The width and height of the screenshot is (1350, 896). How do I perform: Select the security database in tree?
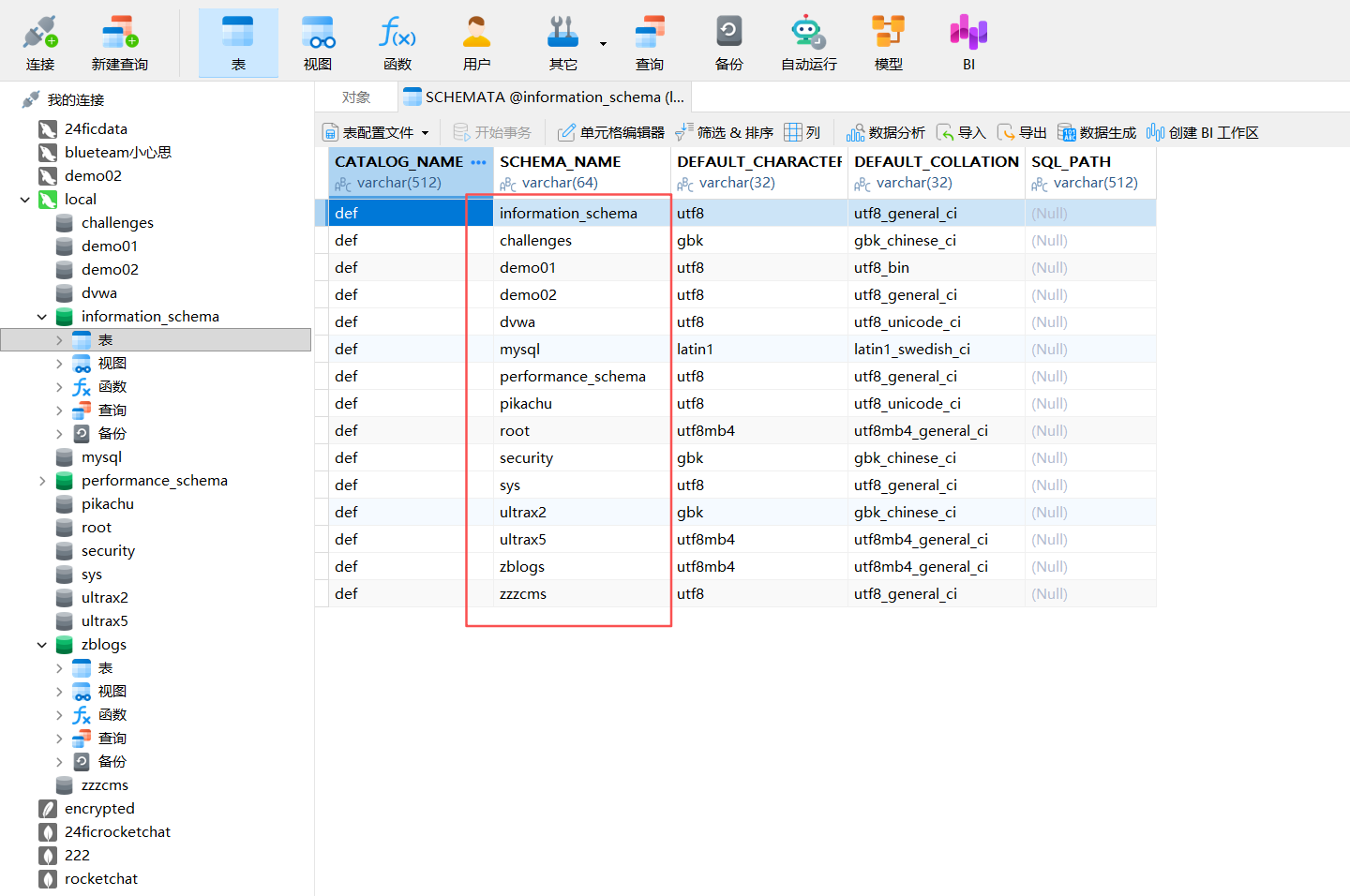(108, 551)
